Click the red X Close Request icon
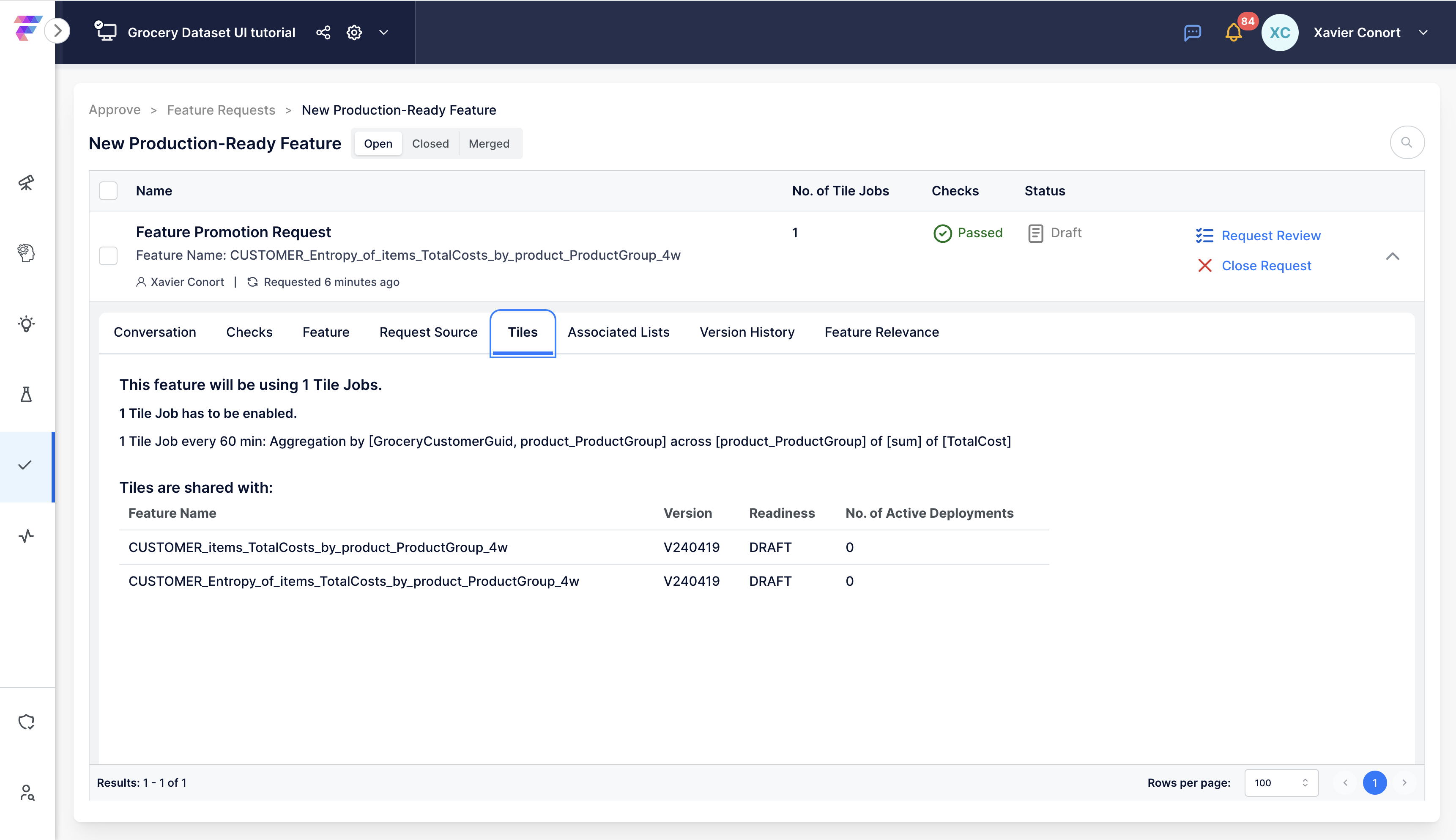 coord(1204,265)
